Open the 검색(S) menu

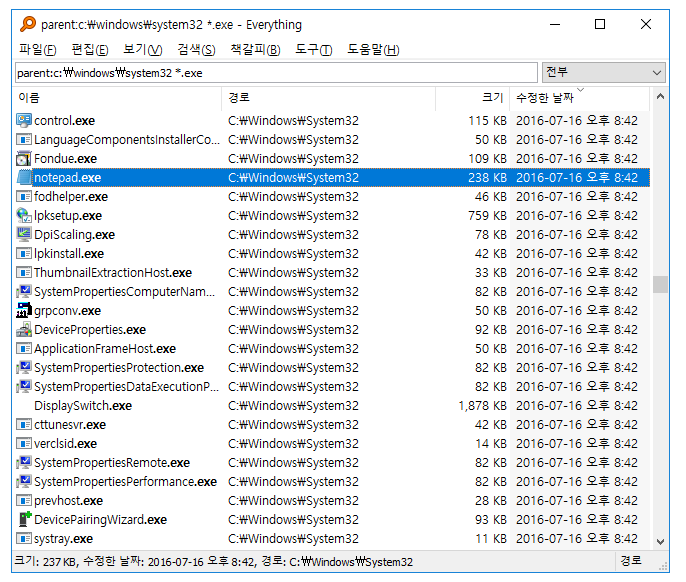196,49
